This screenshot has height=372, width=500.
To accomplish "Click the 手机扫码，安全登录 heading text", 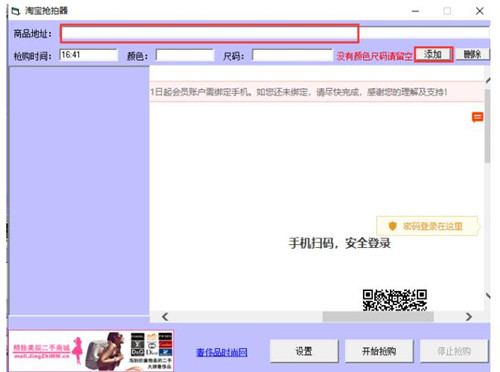I will [339, 243].
